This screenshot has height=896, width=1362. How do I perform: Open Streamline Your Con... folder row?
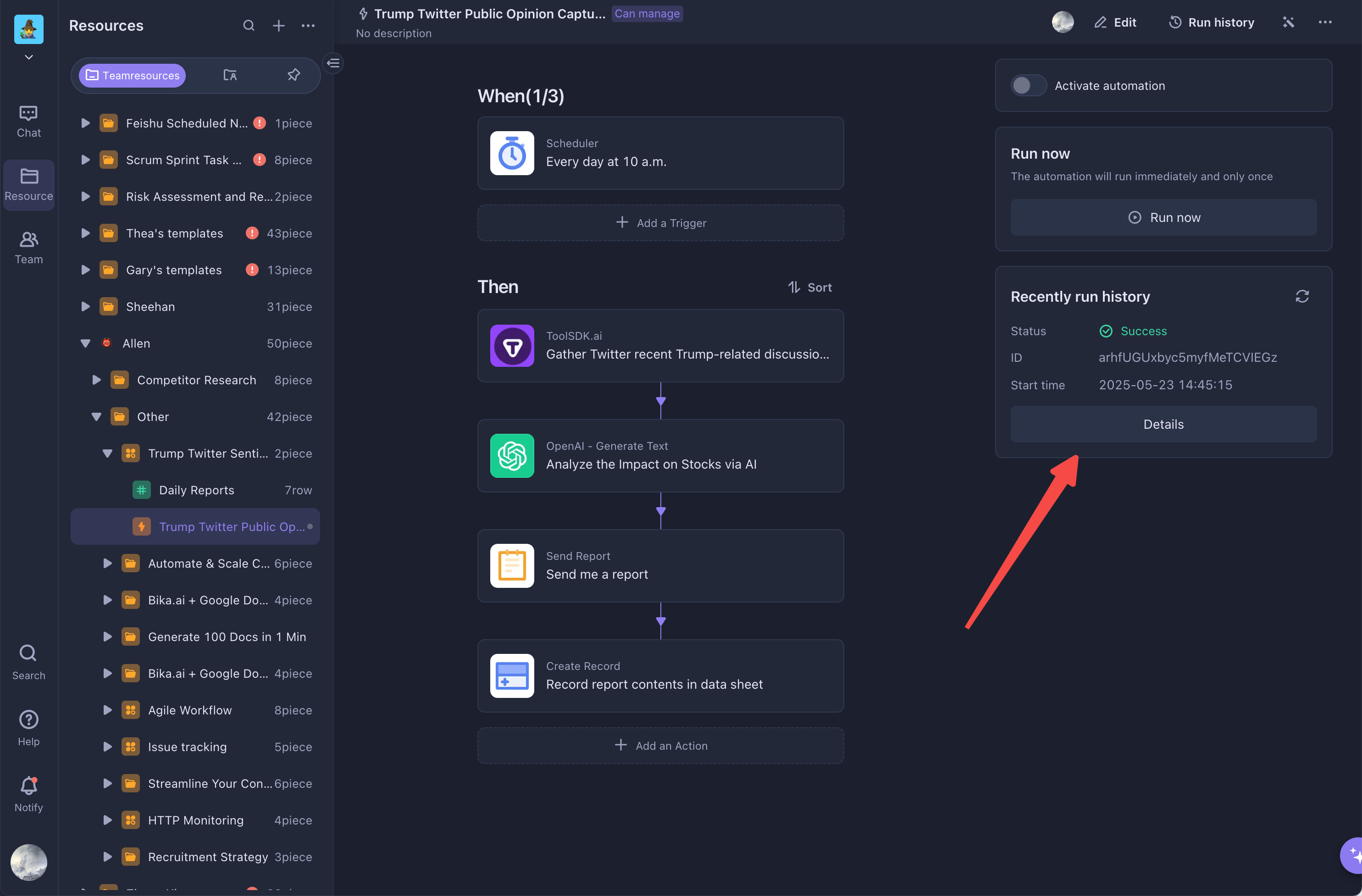[195, 783]
